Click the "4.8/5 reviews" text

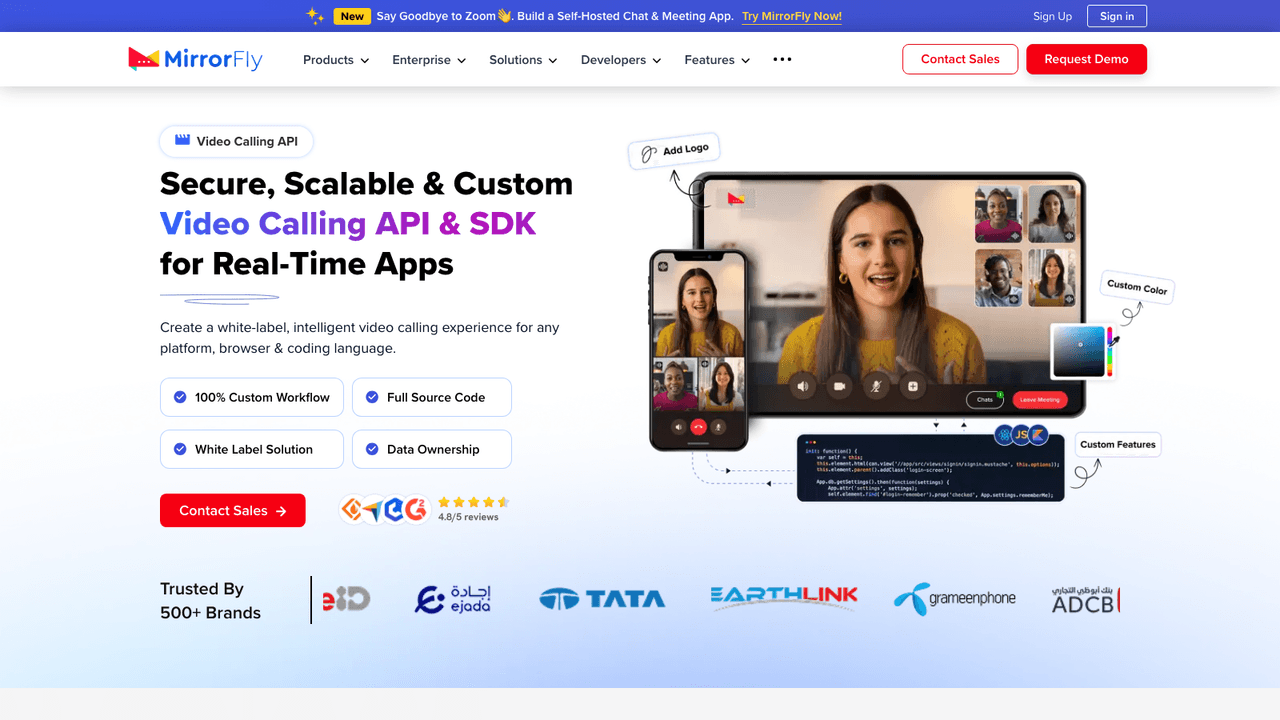click(x=468, y=517)
